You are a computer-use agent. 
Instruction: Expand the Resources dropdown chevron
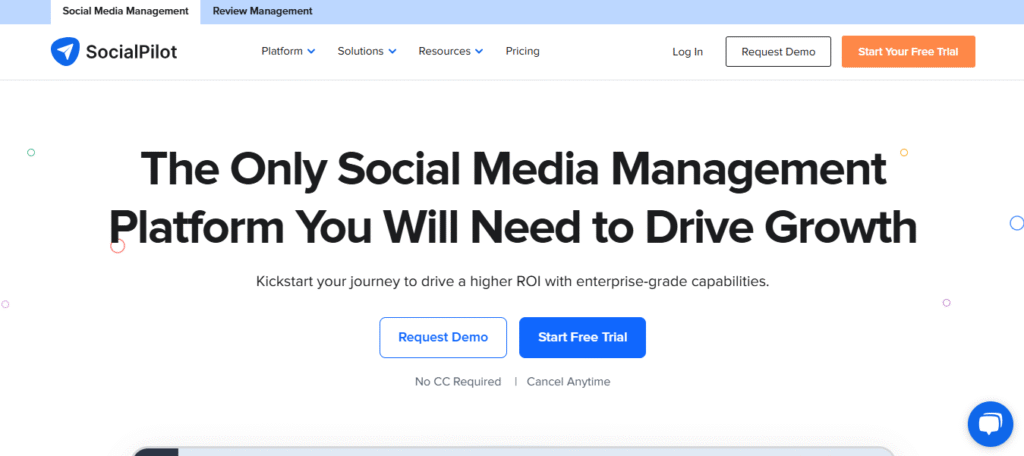[479, 52]
